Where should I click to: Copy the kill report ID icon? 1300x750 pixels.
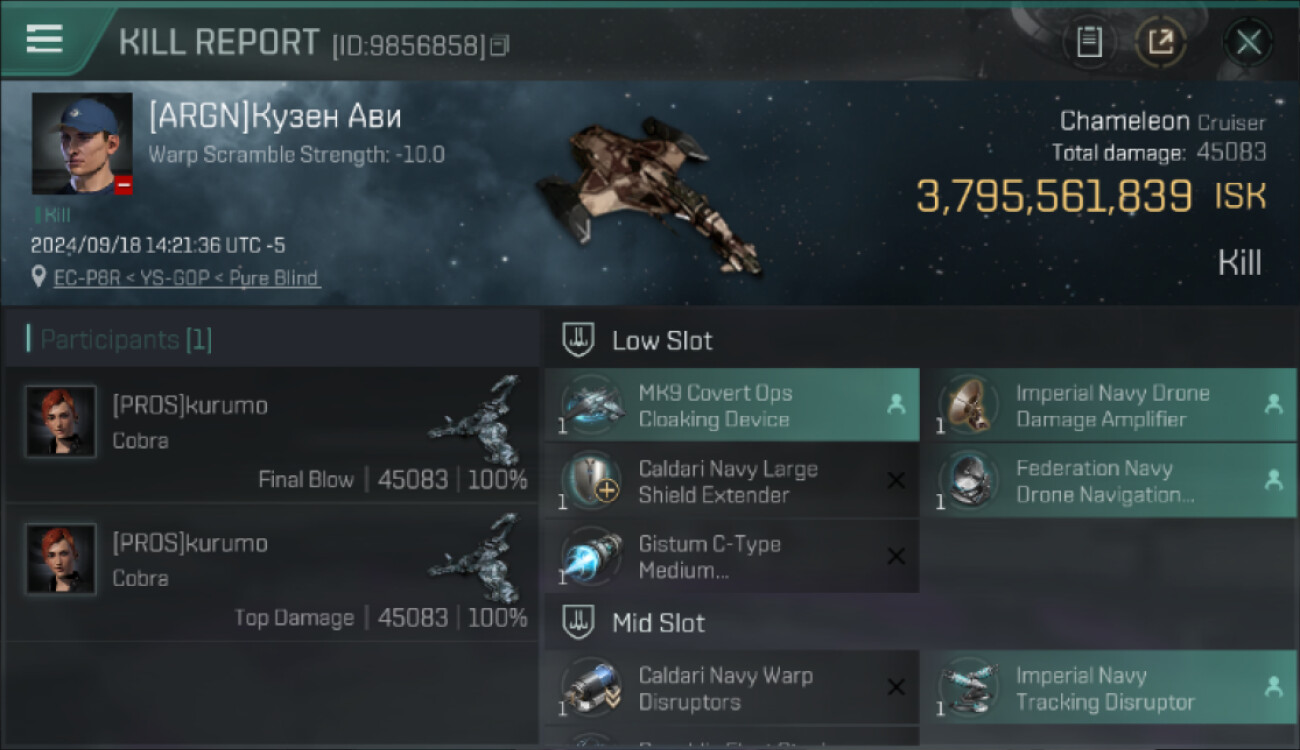499,45
